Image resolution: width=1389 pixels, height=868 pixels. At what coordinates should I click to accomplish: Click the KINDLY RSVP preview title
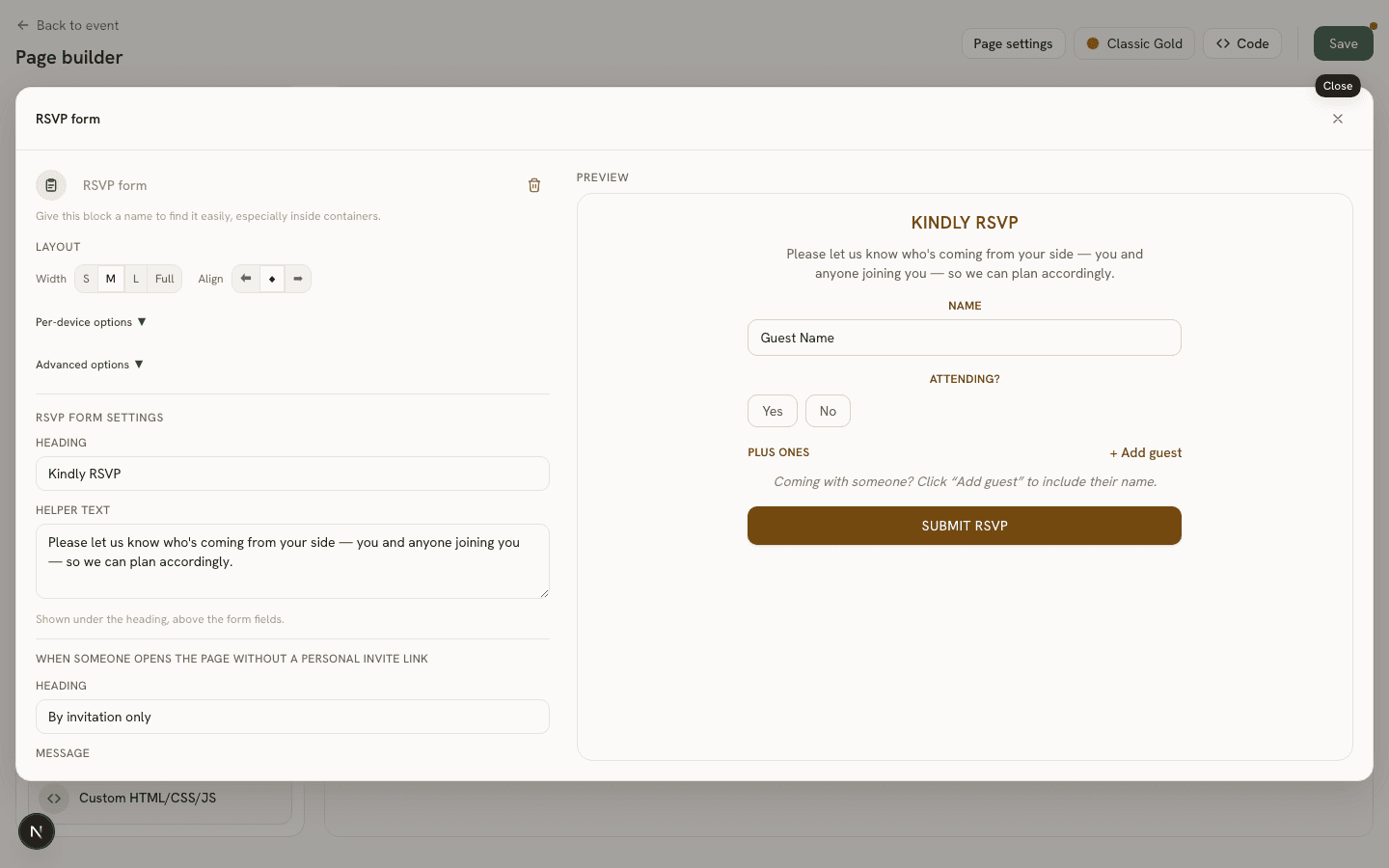click(x=965, y=223)
